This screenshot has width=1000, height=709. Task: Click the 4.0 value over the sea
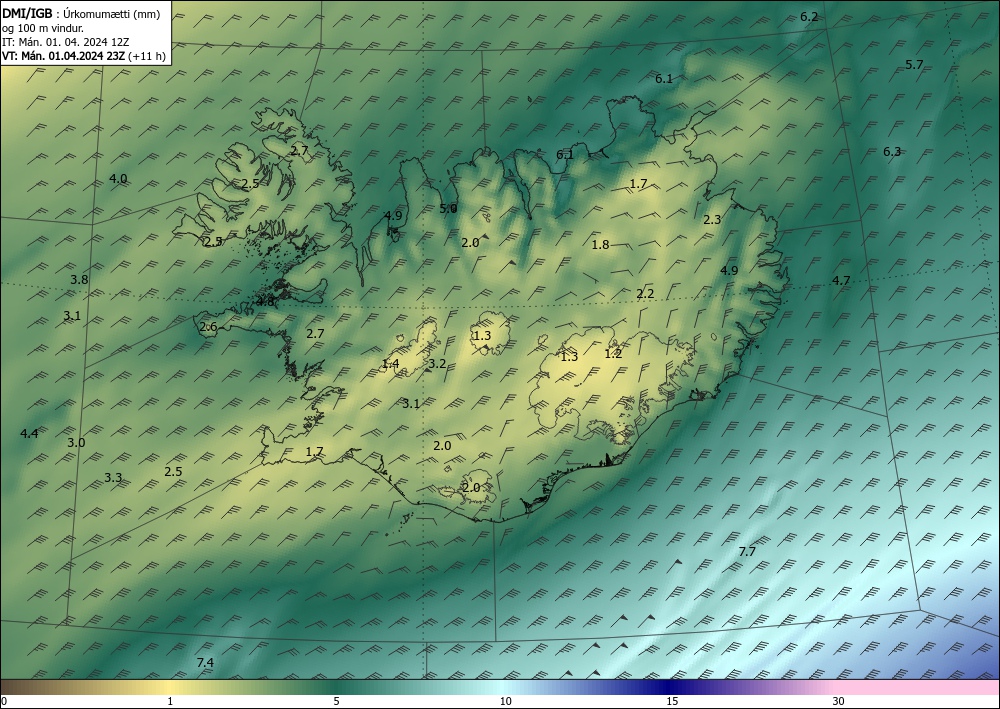pyautogui.click(x=118, y=179)
